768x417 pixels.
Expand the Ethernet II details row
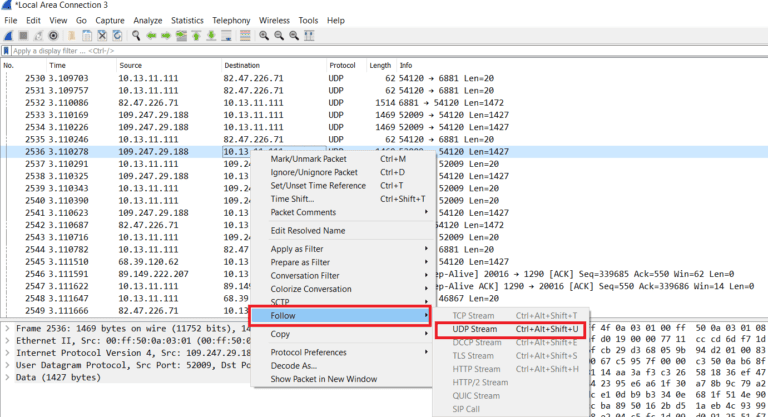[8, 338]
